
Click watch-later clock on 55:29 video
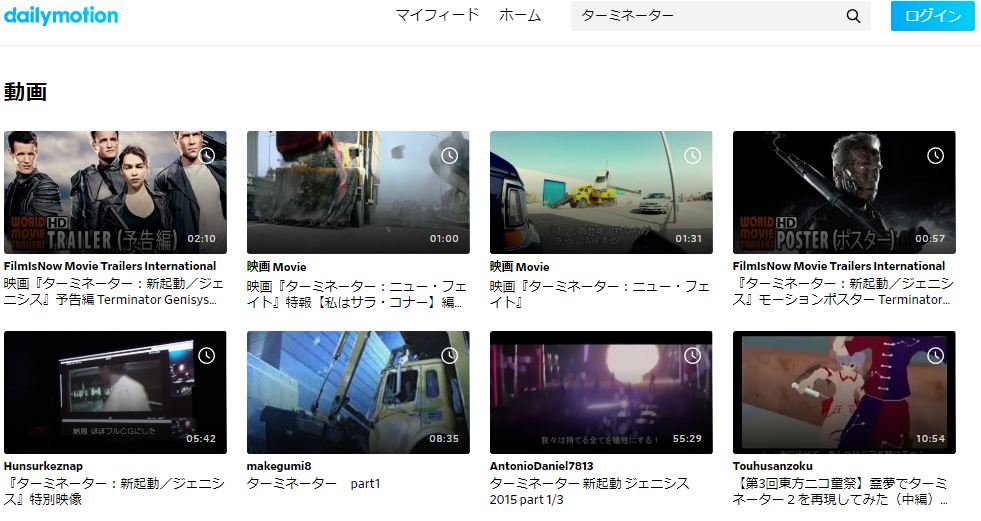[692, 356]
